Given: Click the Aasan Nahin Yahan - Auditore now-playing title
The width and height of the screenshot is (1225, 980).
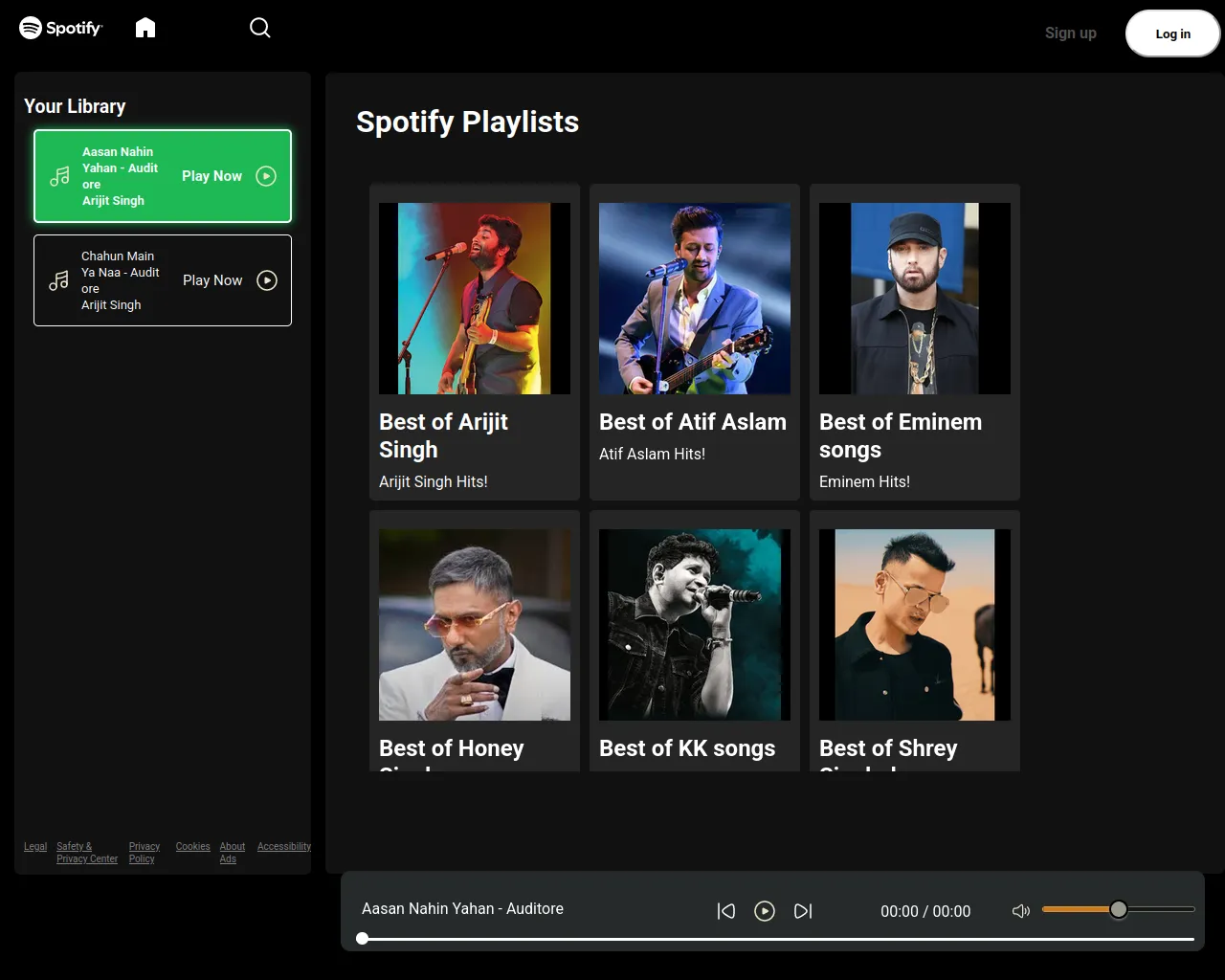Looking at the screenshot, I should (x=462, y=908).
